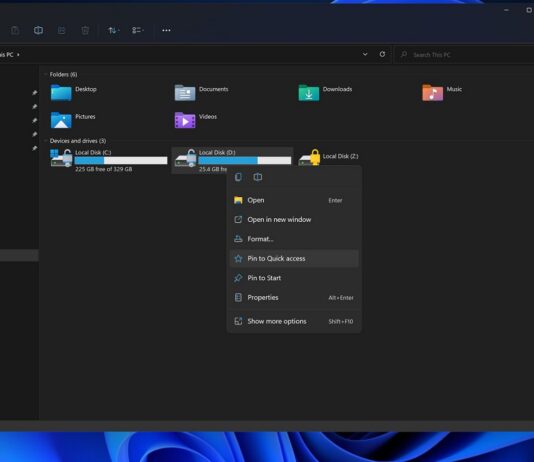534x462 pixels.
Task: Click the This PC breadcrumb in the address bar
Action: point(6,54)
